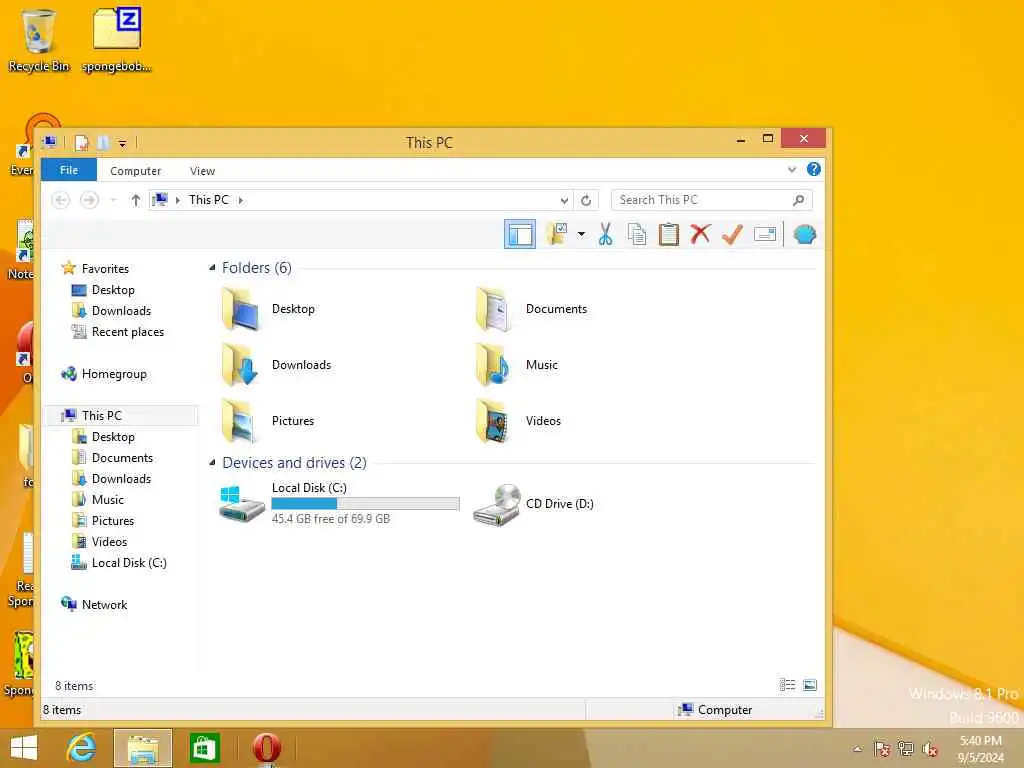Open recent locations dropdown next to Forward

(114, 200)
